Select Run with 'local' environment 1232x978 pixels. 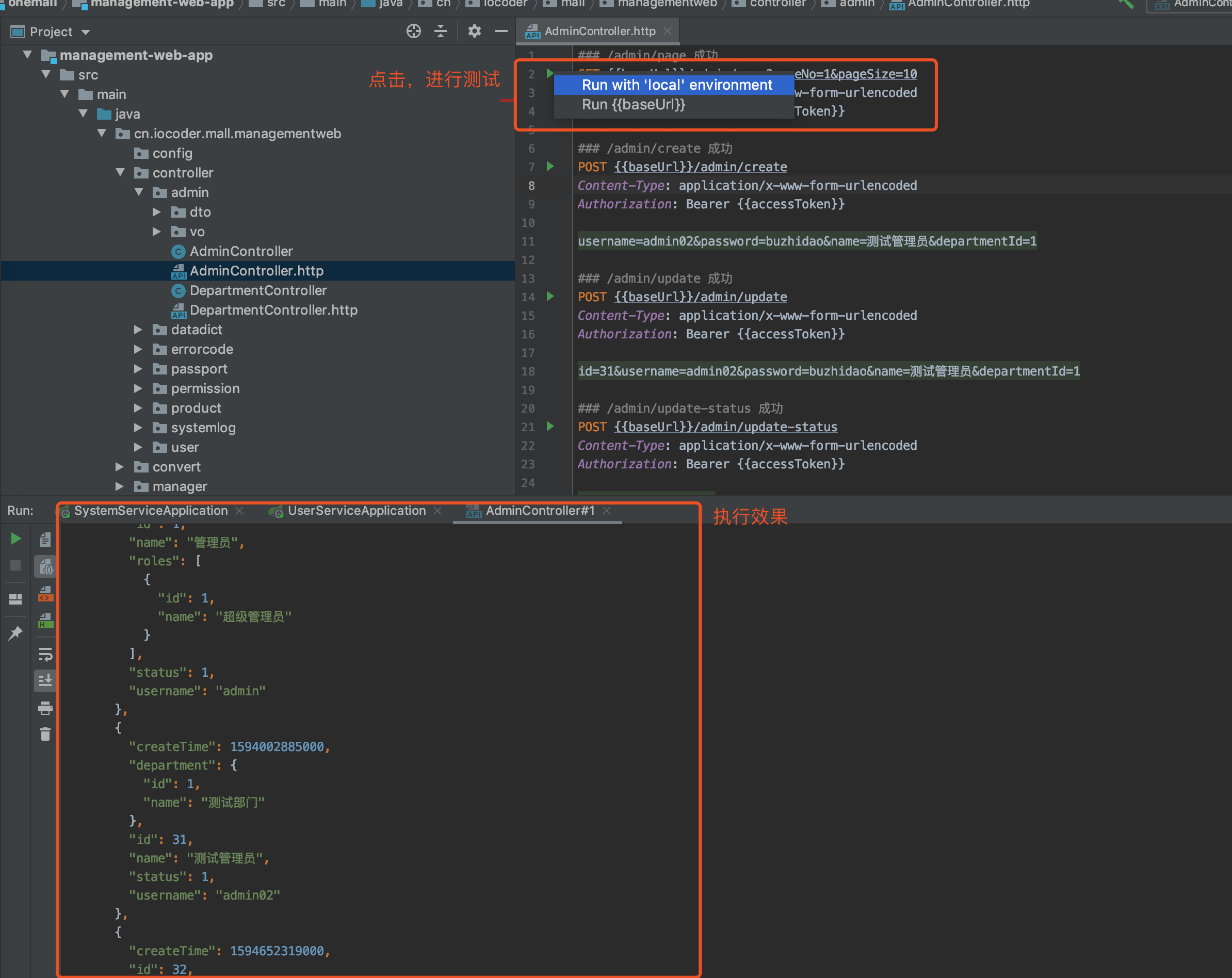[676, 85]
